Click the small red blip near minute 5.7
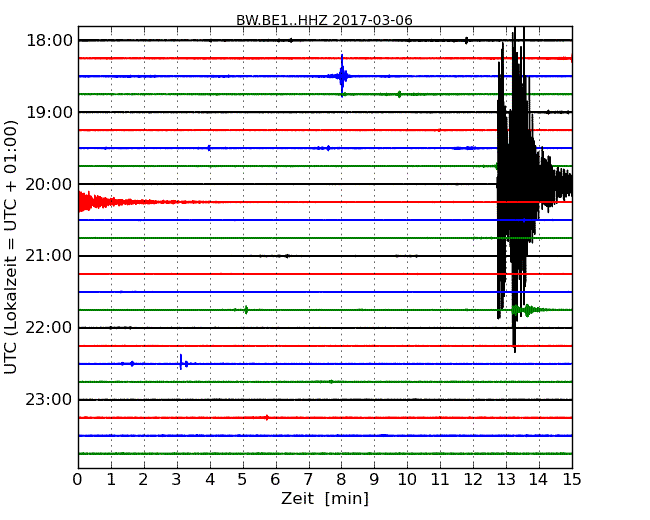 coord(267,418)
